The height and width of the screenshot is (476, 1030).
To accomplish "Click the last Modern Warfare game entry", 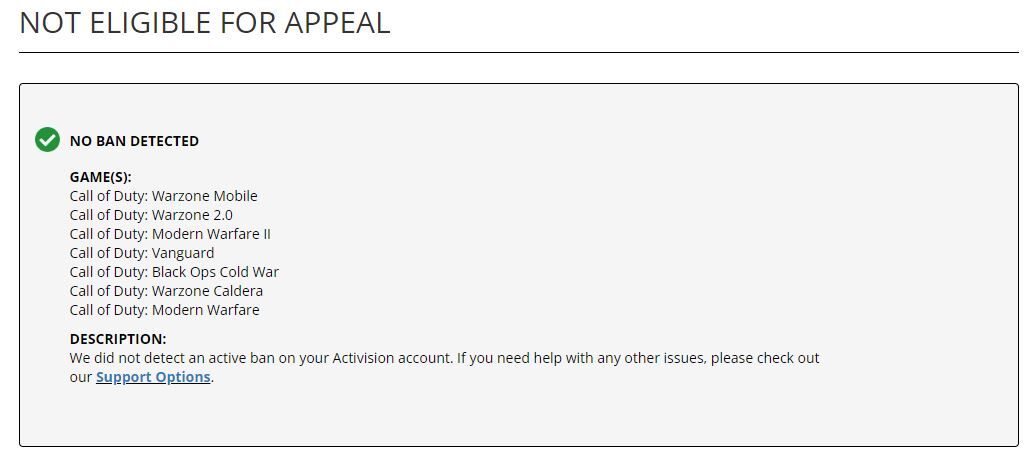I will tap(164, 310).
